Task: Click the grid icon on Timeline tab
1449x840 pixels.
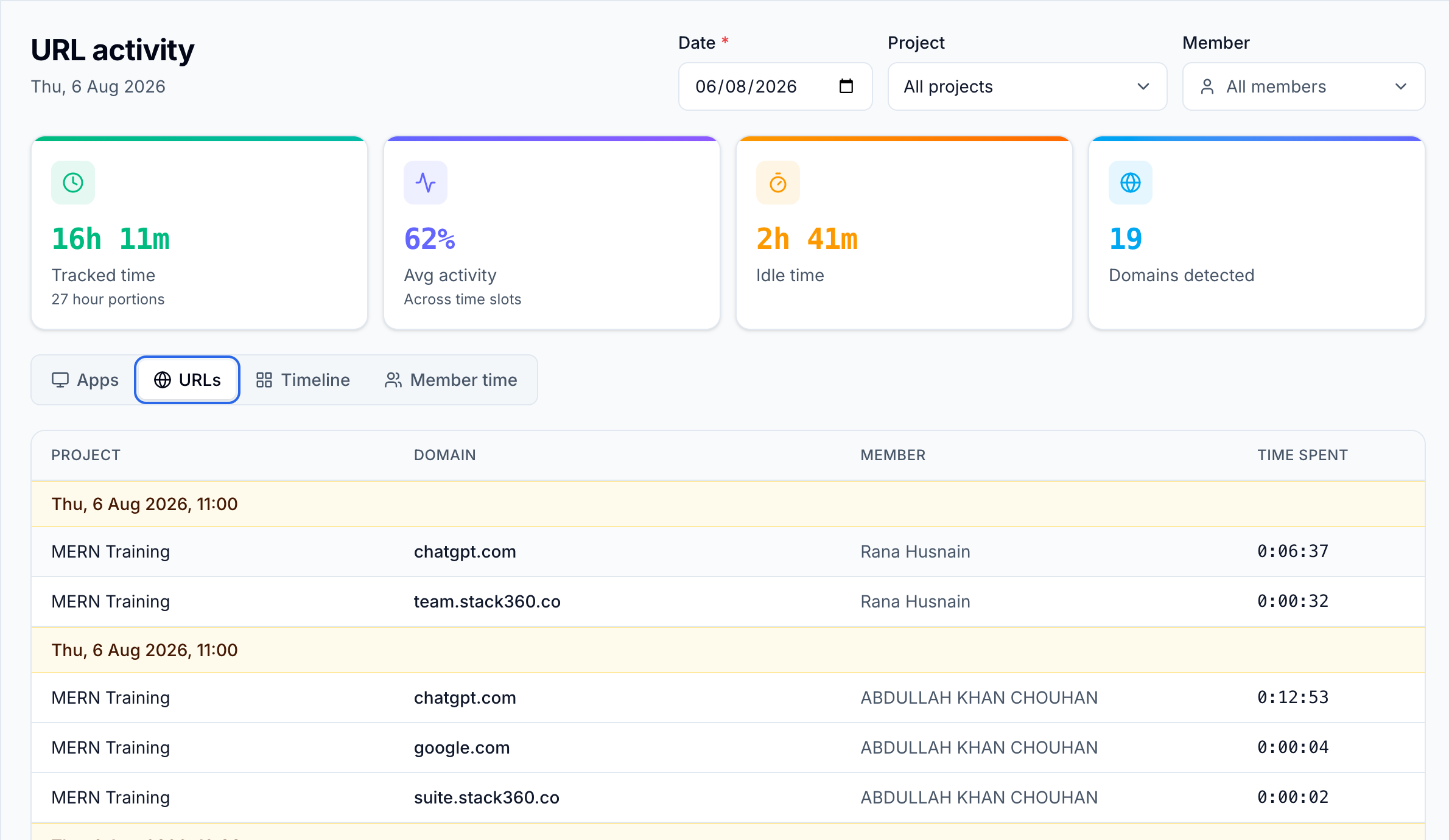Action: [x=264, y=380]
